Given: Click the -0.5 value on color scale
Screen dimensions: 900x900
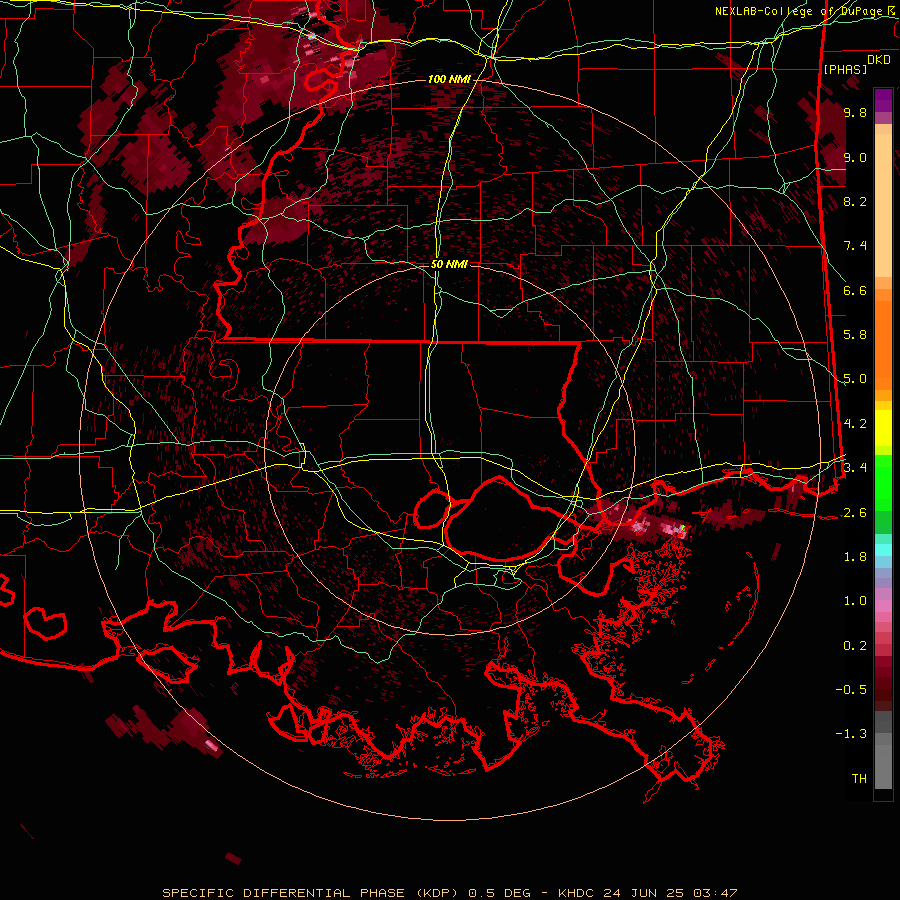Looking at the screenshot, I should (x=851, y=690).
